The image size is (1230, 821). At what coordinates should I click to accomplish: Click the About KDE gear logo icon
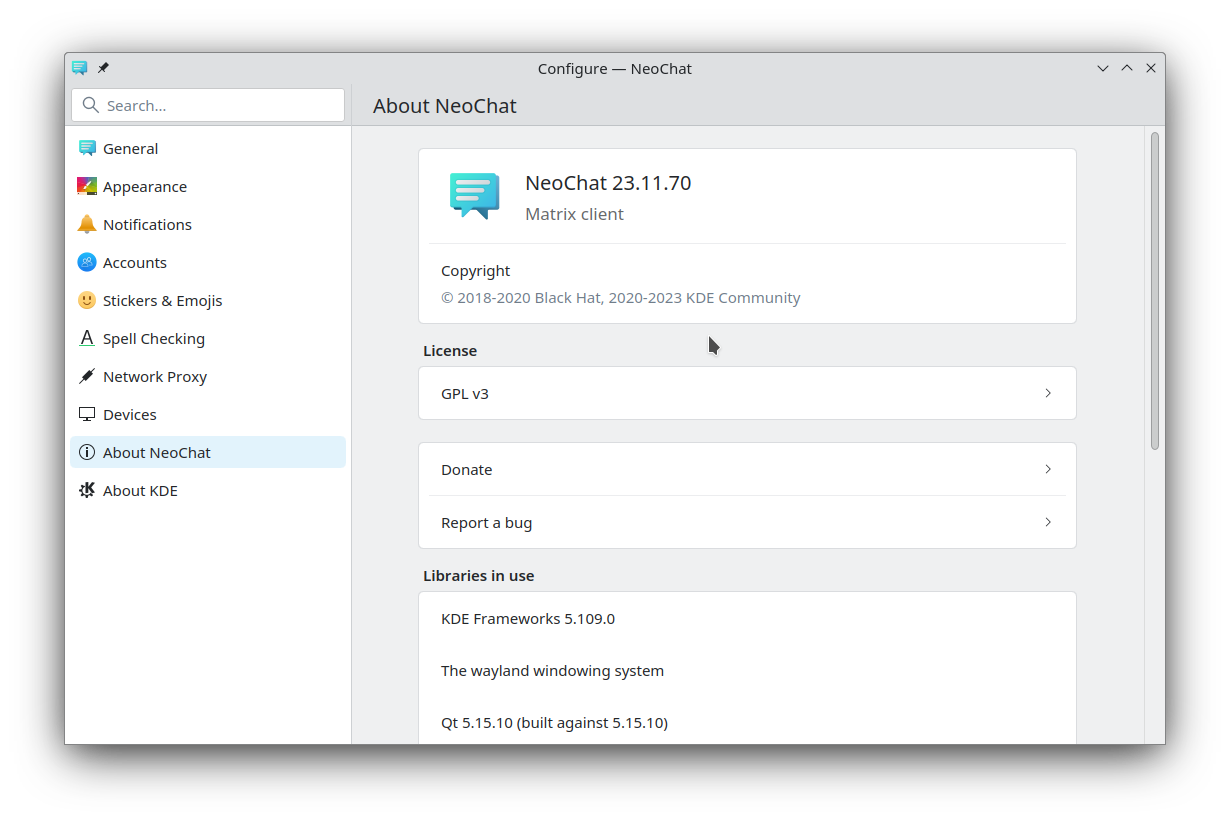87,490
